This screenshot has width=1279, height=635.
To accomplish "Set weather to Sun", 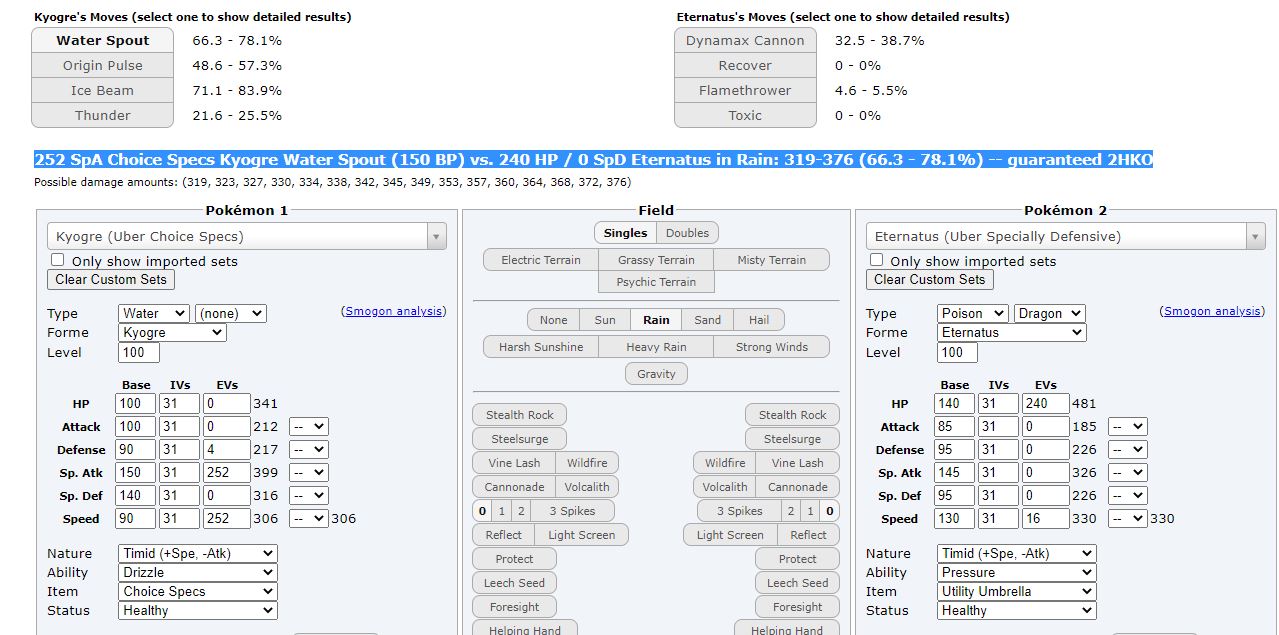I will point(605,320).
